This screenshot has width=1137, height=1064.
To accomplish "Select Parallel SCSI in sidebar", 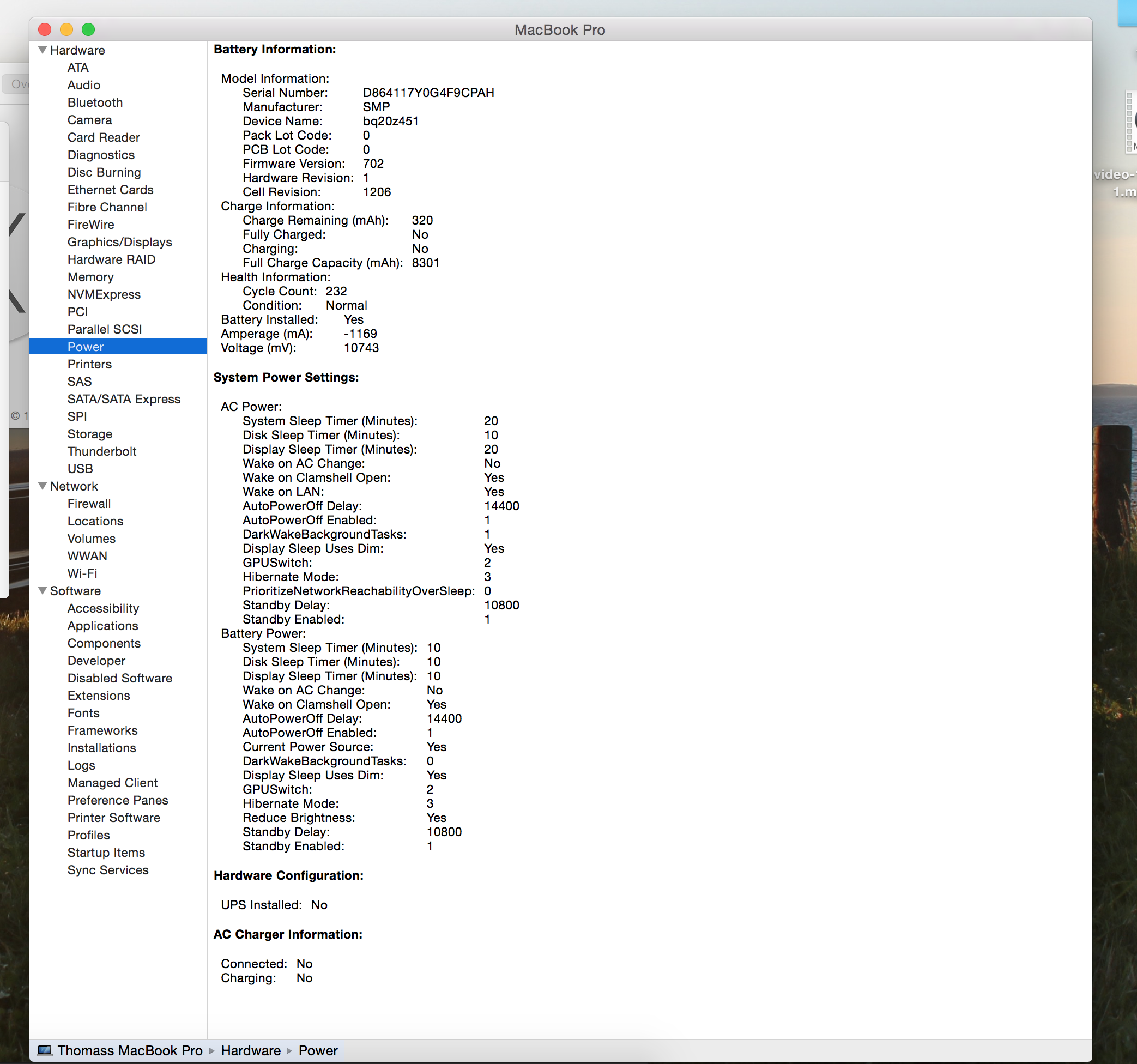I will [x=105, y=329].
